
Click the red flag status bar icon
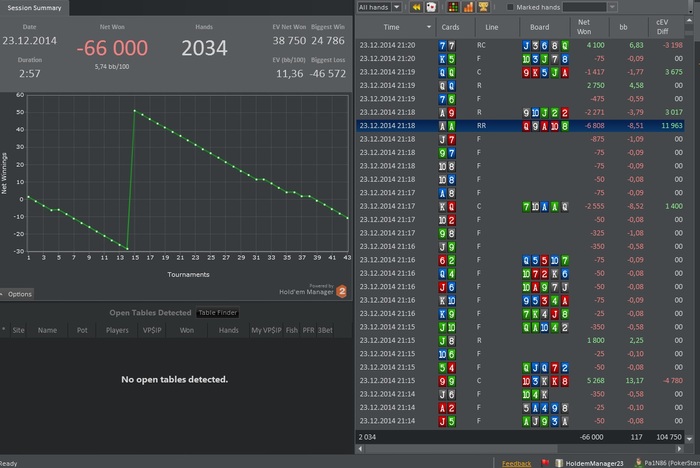coord(545,463)
